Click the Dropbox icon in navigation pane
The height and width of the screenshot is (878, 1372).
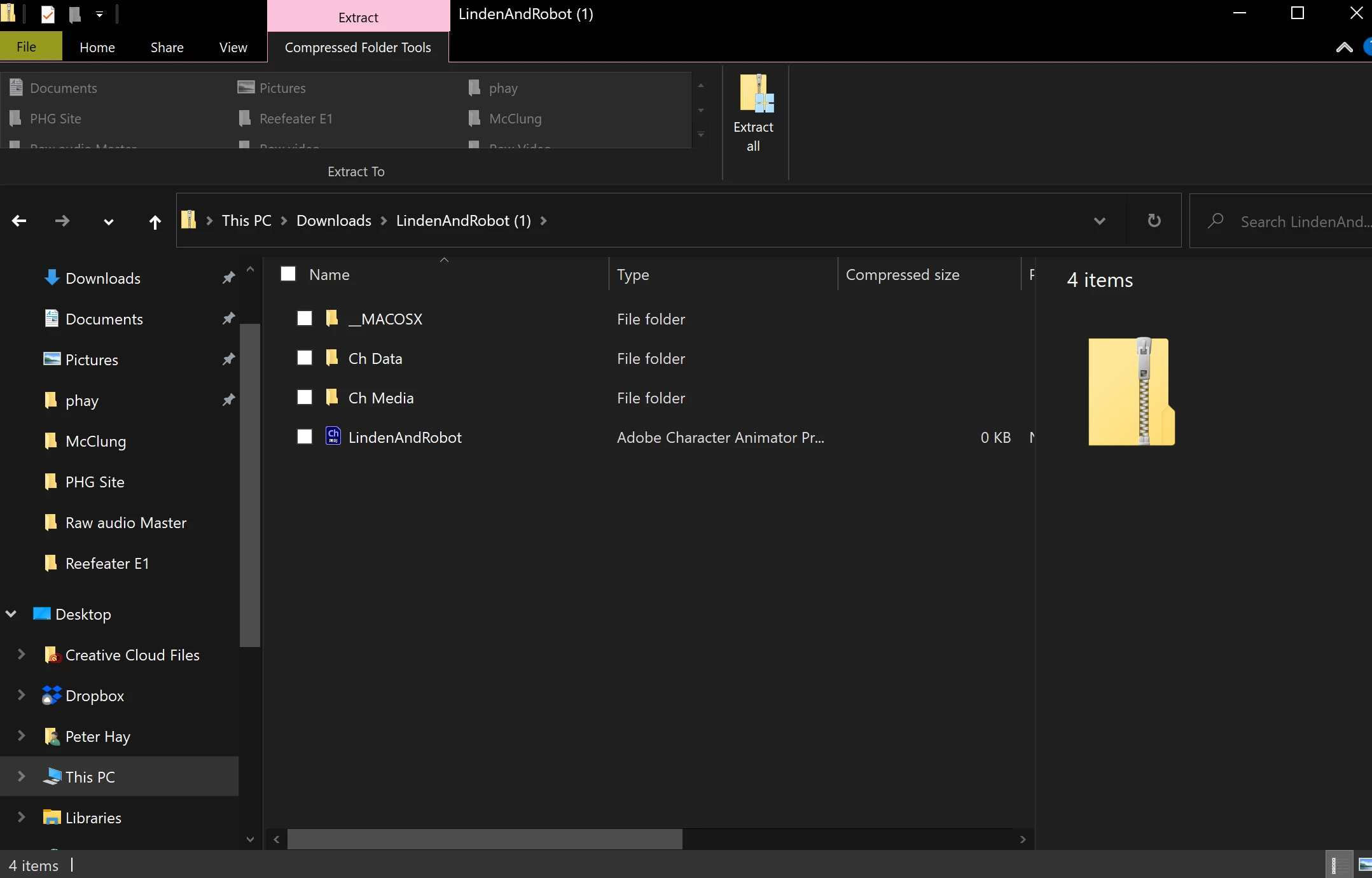52,695
